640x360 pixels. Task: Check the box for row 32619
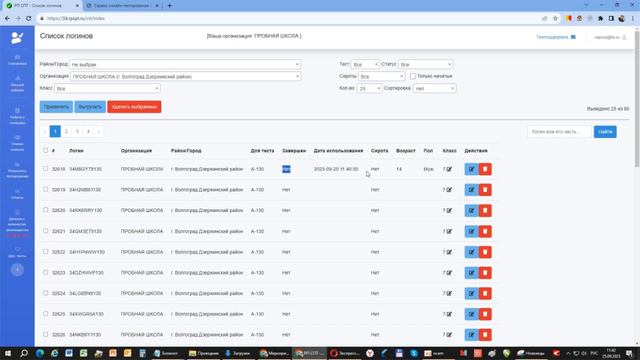(x=46, y=189)
